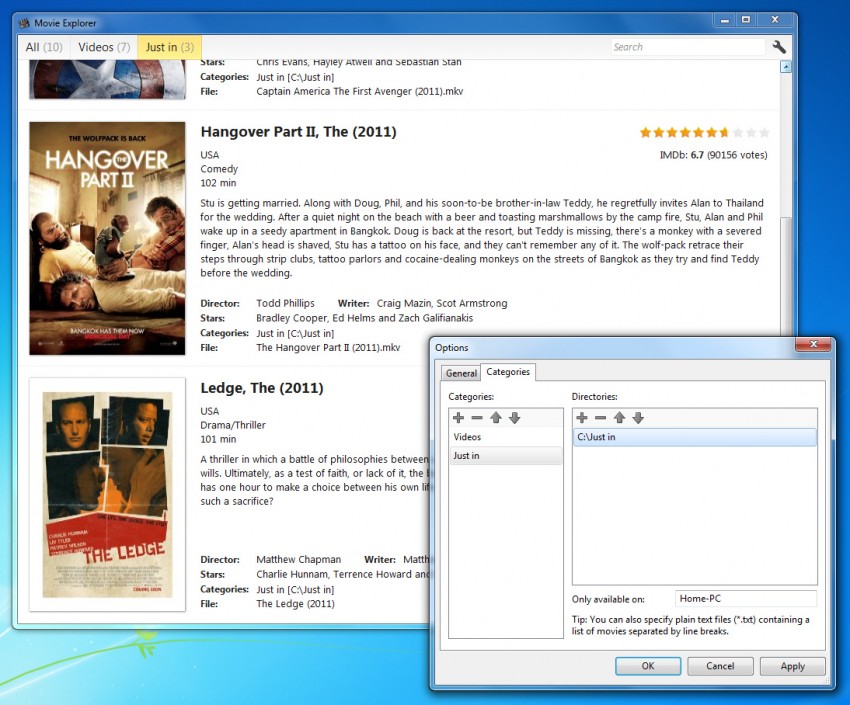Open options with the wrench icon
Screen dimensions: 850x705
(779, 47)
